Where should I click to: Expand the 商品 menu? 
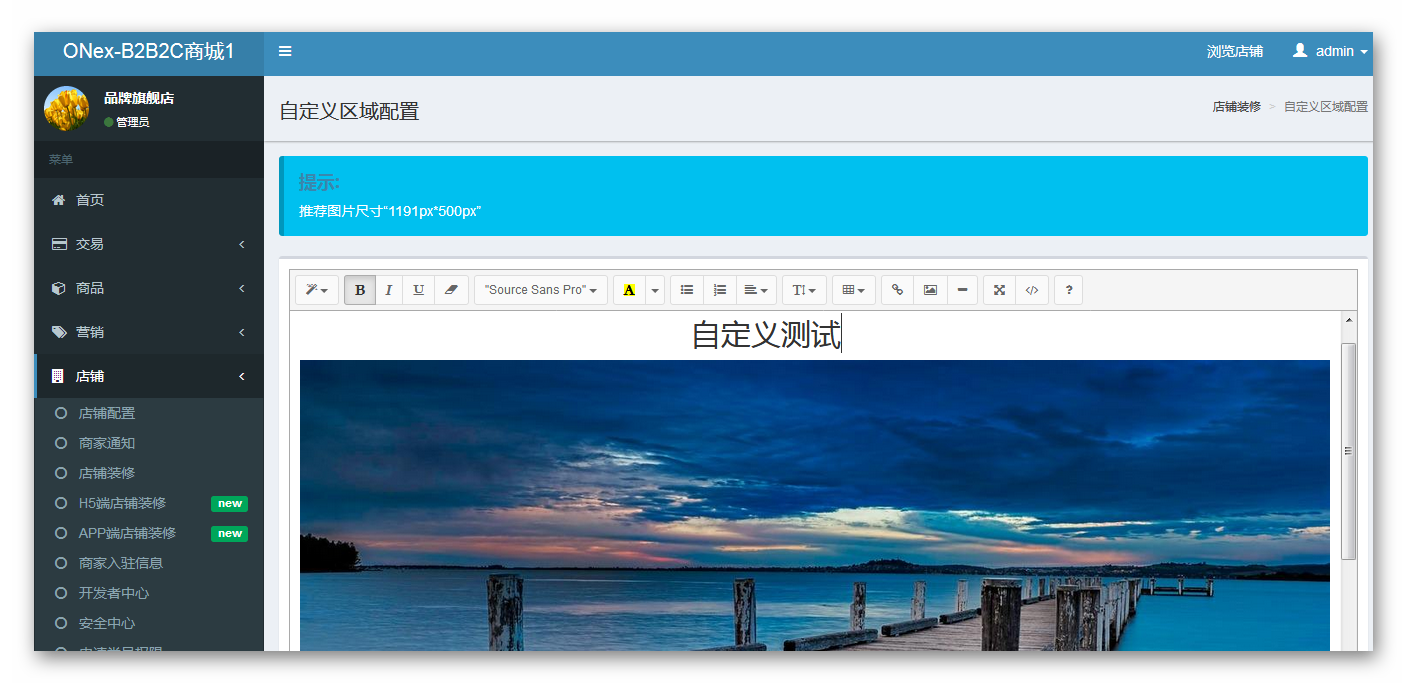[149, 288]
